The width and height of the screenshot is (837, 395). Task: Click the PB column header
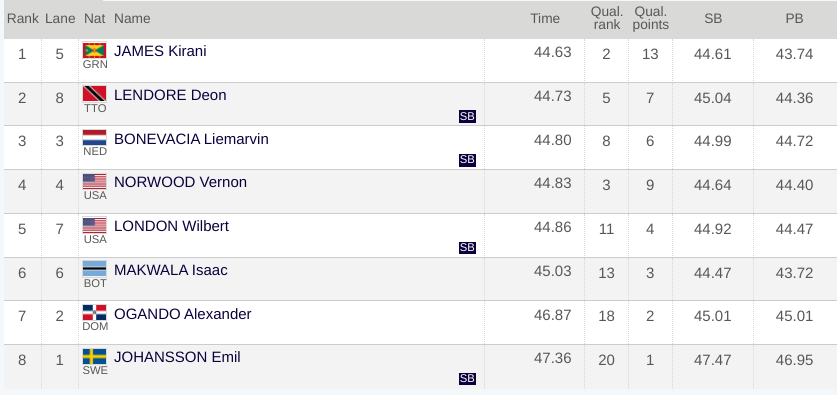coord(794,19)
